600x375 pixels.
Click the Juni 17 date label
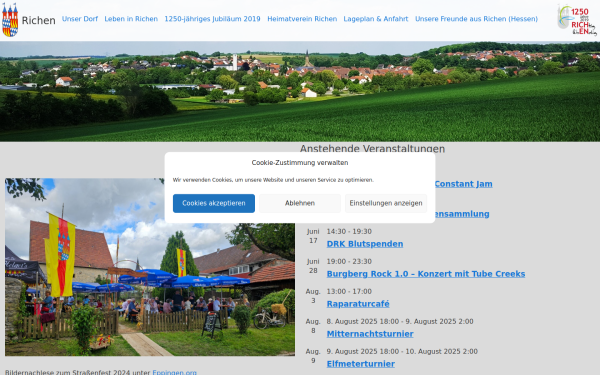tap(313, 236)
